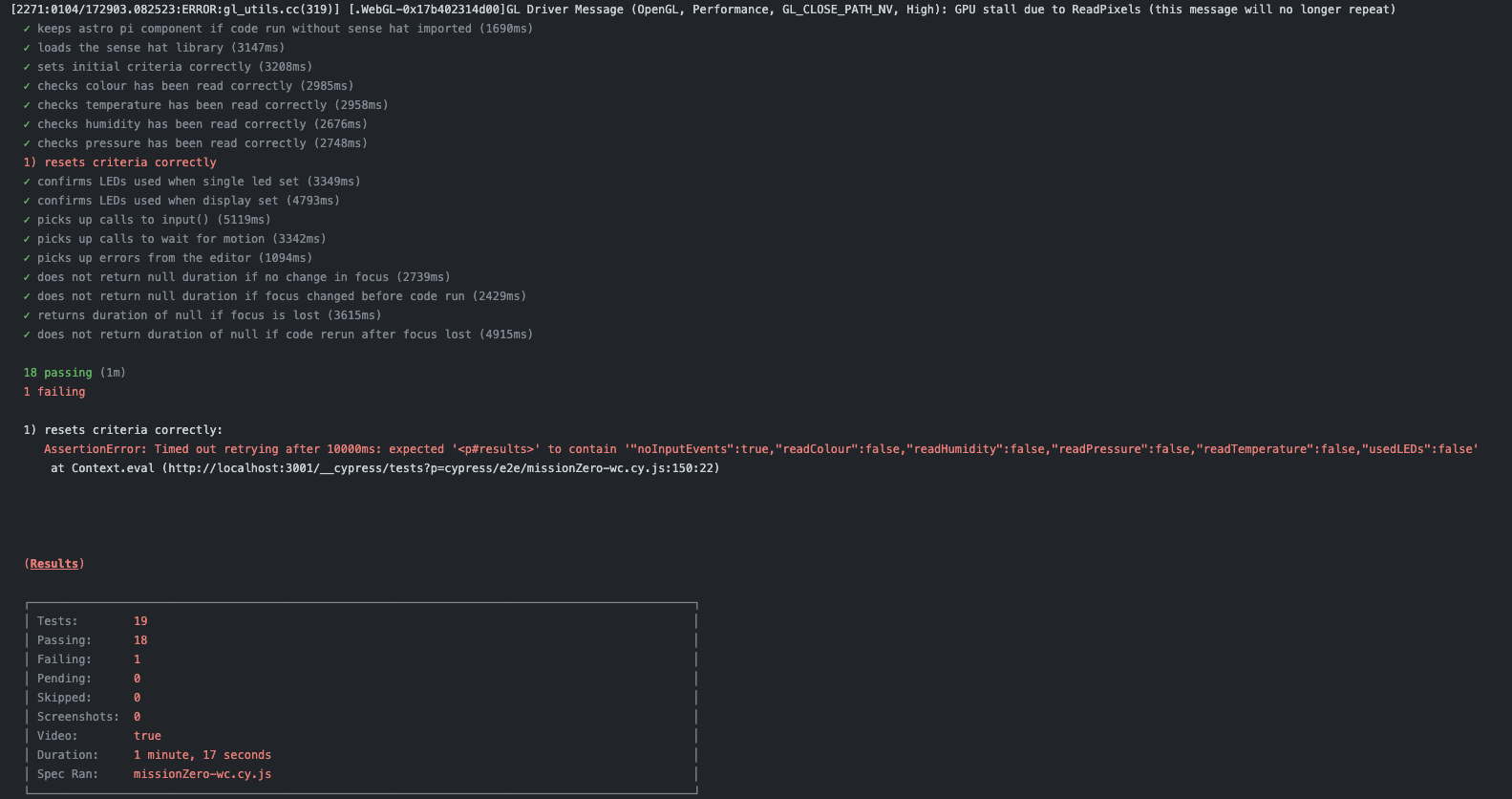Click the 'Screenshots:' label
1512x799 pixels.
(x=78, y=717)
